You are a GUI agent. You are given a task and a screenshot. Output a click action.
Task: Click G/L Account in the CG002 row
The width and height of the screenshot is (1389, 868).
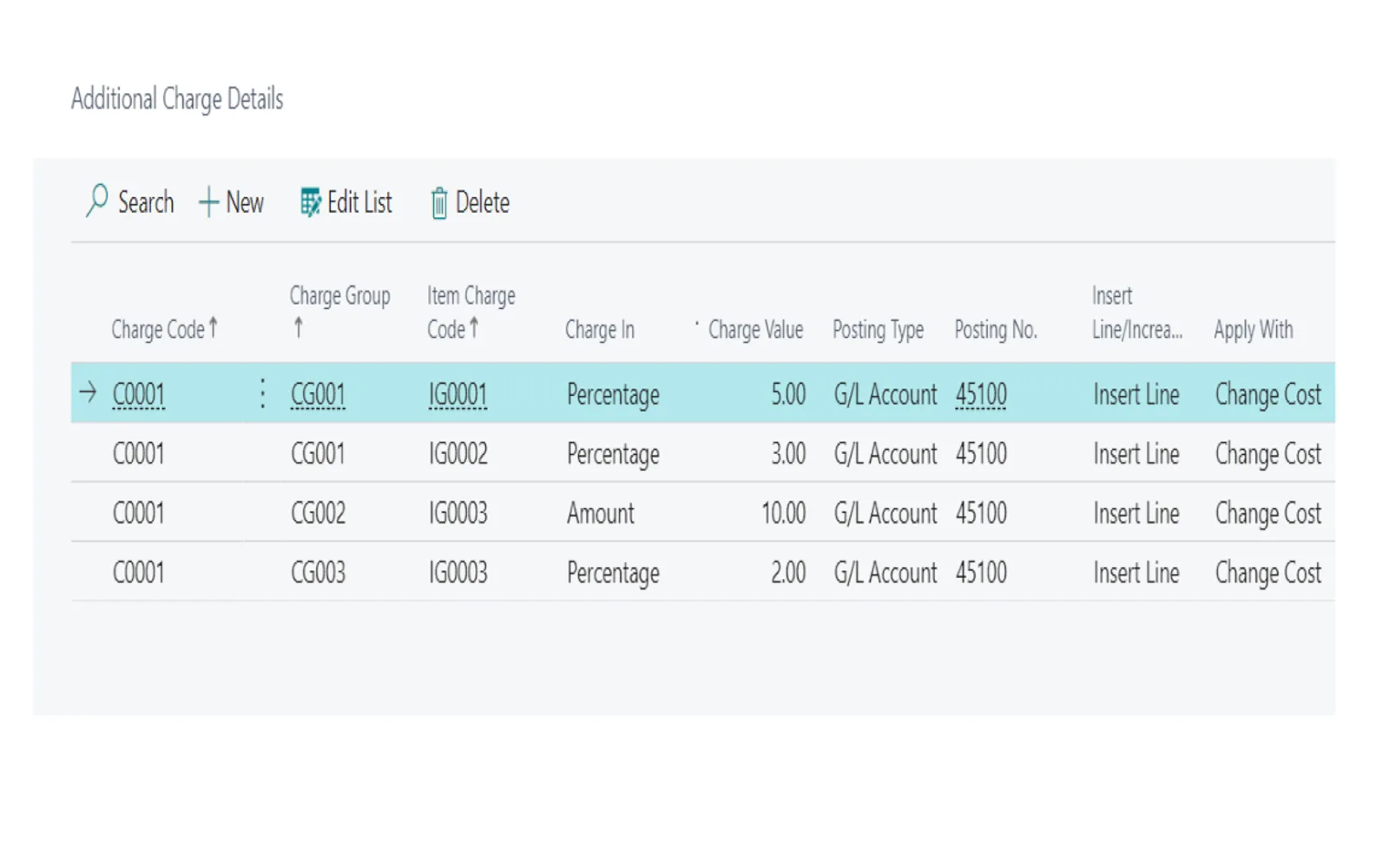pos(885,513)
